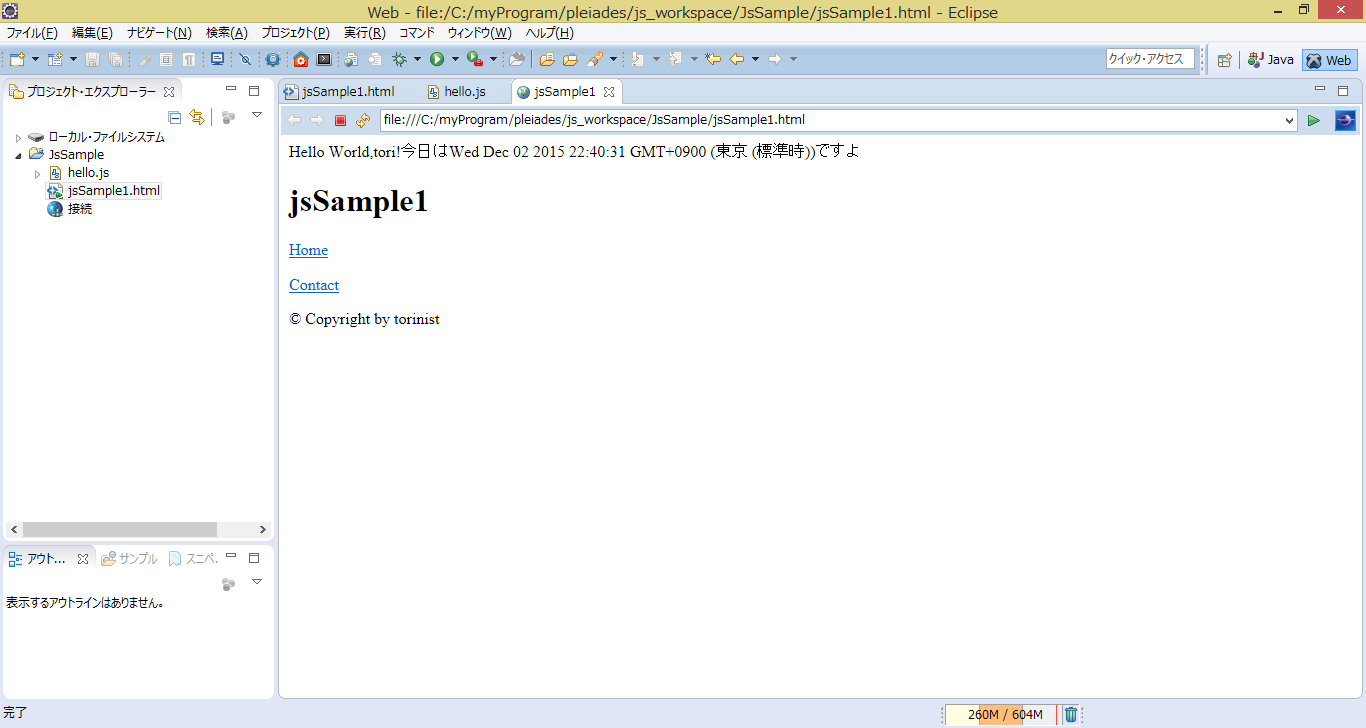The height and width of the screenshot is (728, 1366).
Task: Expand the hello.js tree node
Action: tap(38, 172)
